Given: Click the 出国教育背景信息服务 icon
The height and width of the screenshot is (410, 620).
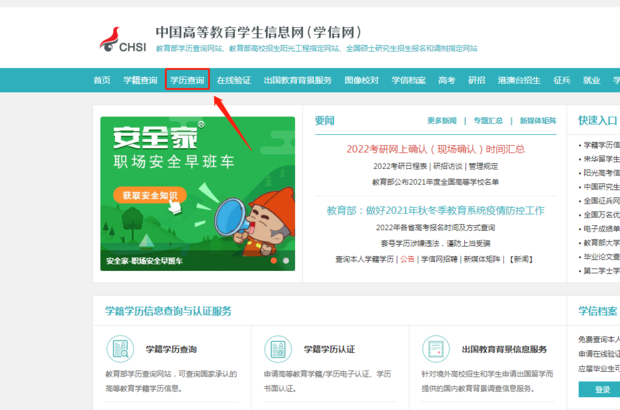Looking at the screenshot, I should tap(436, 349).
